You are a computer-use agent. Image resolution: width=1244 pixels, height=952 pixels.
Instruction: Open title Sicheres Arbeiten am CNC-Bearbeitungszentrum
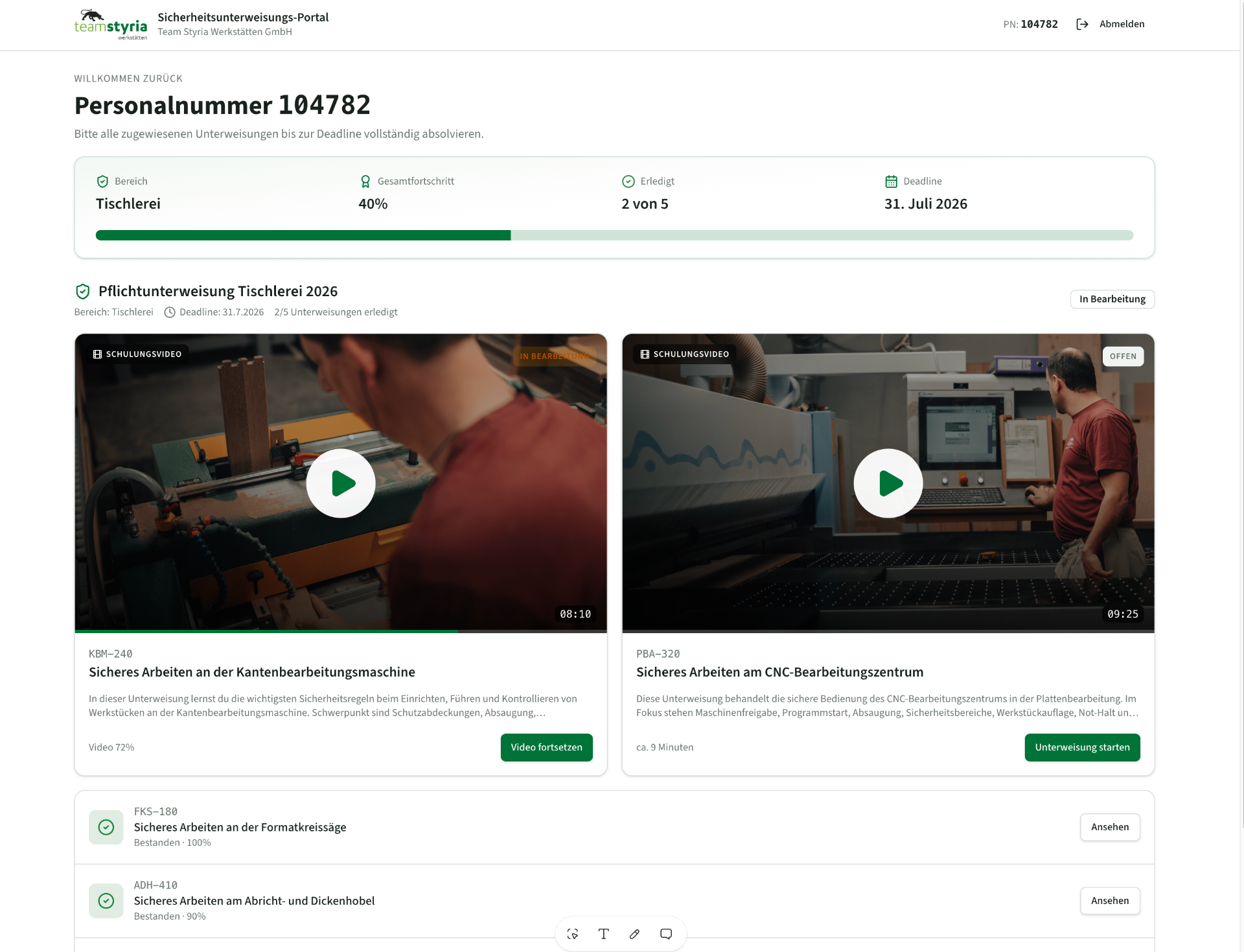click(x=779, y=672)
